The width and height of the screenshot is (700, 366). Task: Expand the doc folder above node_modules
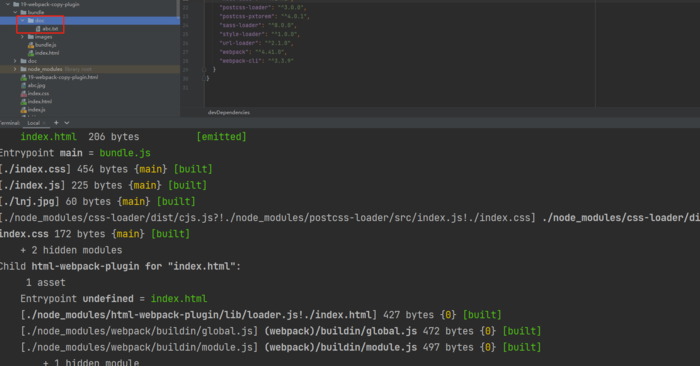coord(15,61)
